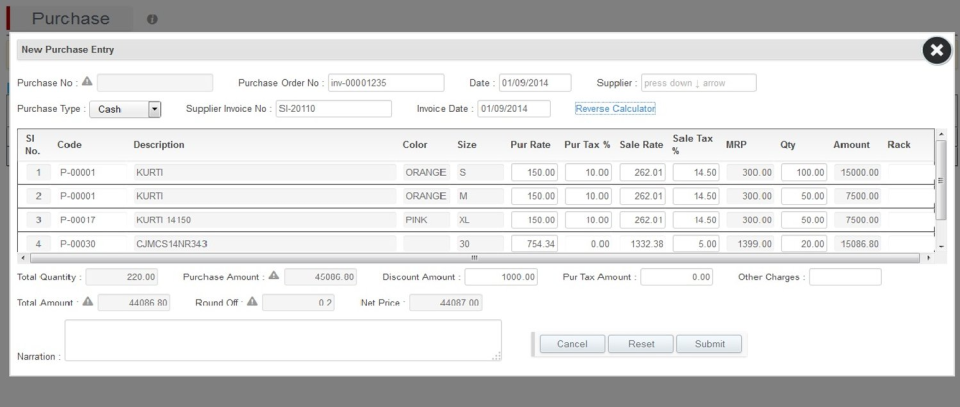Click right arrow of horizontal scrollbar
The height and width of the screenshot is (407, 960).
929,258
